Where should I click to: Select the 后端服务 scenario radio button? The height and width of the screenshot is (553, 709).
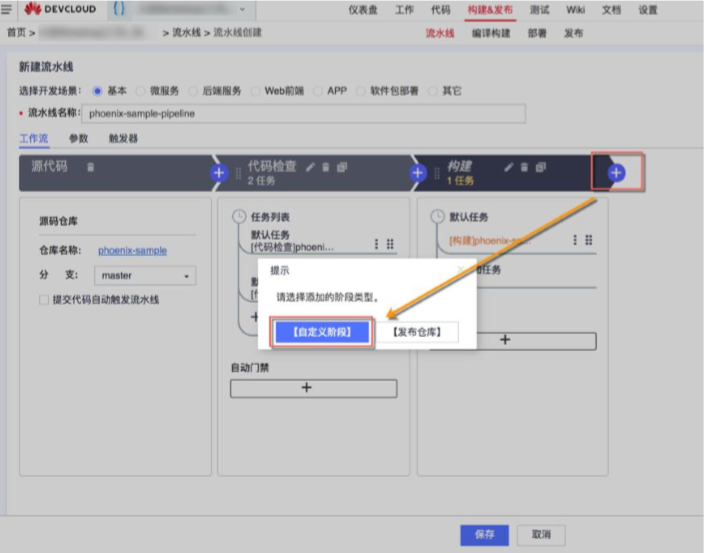[x=193, y=91]
